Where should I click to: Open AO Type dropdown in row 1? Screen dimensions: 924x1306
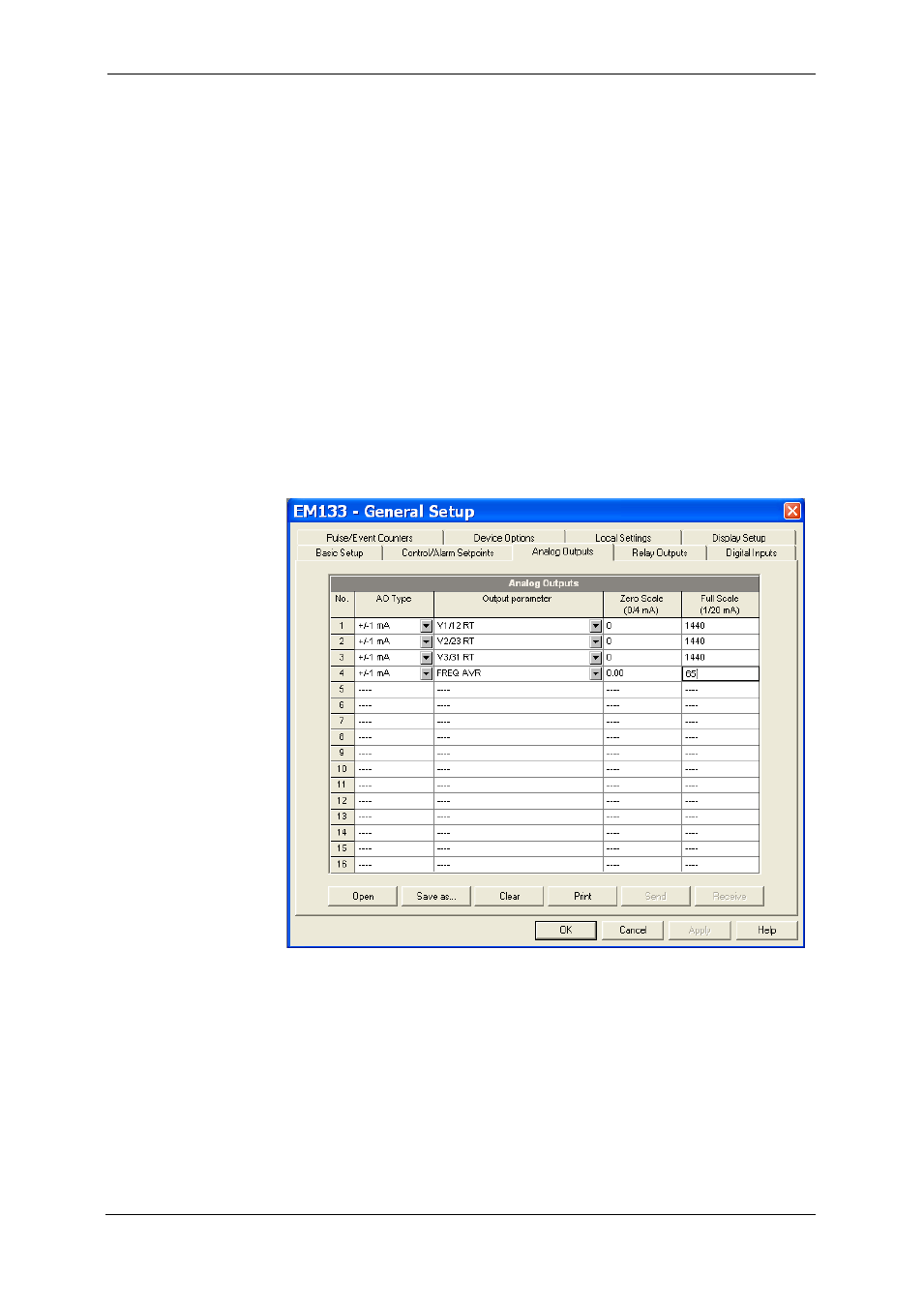(426, 626)
